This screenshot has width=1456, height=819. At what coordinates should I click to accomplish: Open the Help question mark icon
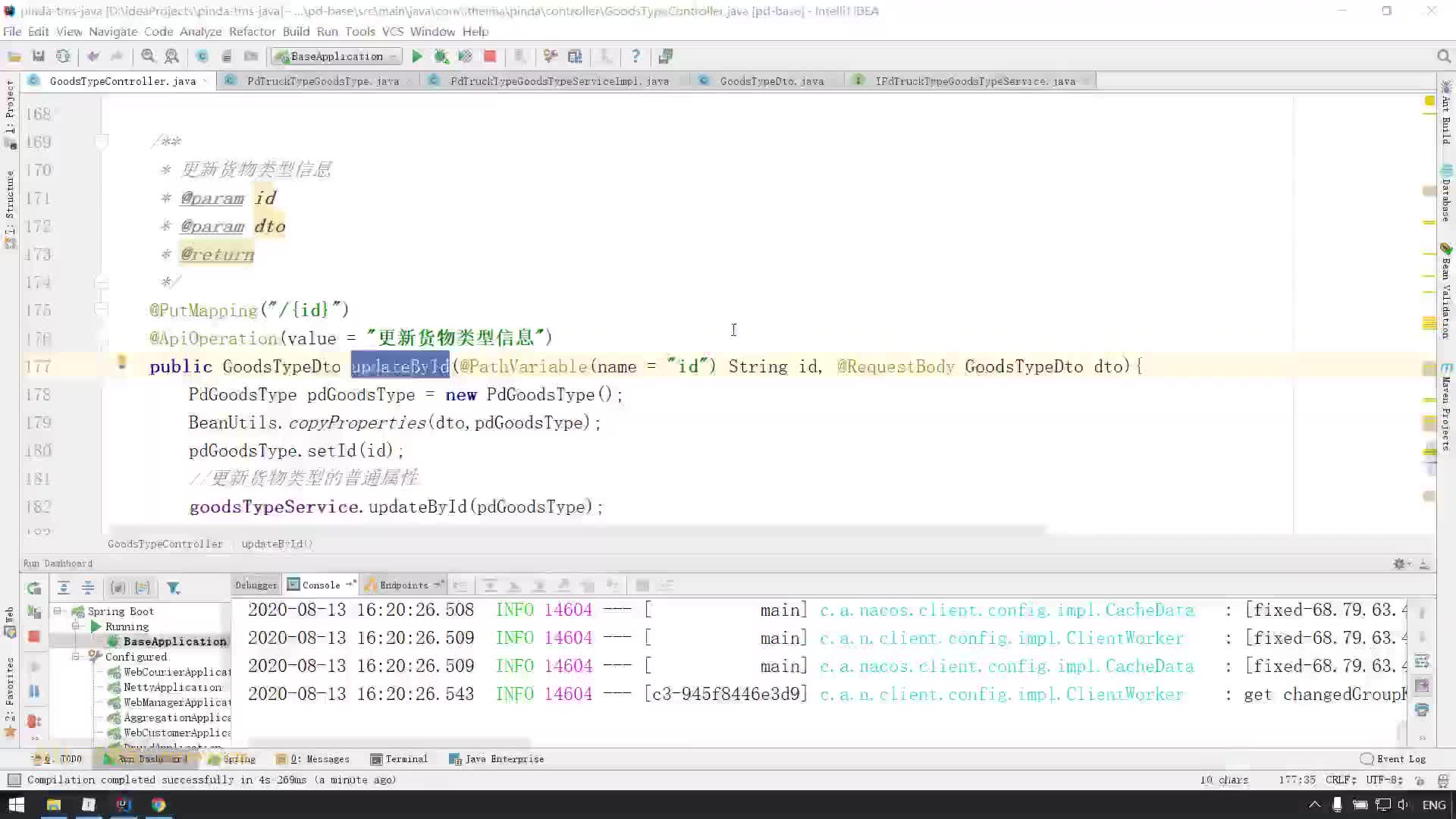click(x=635, y=56)
